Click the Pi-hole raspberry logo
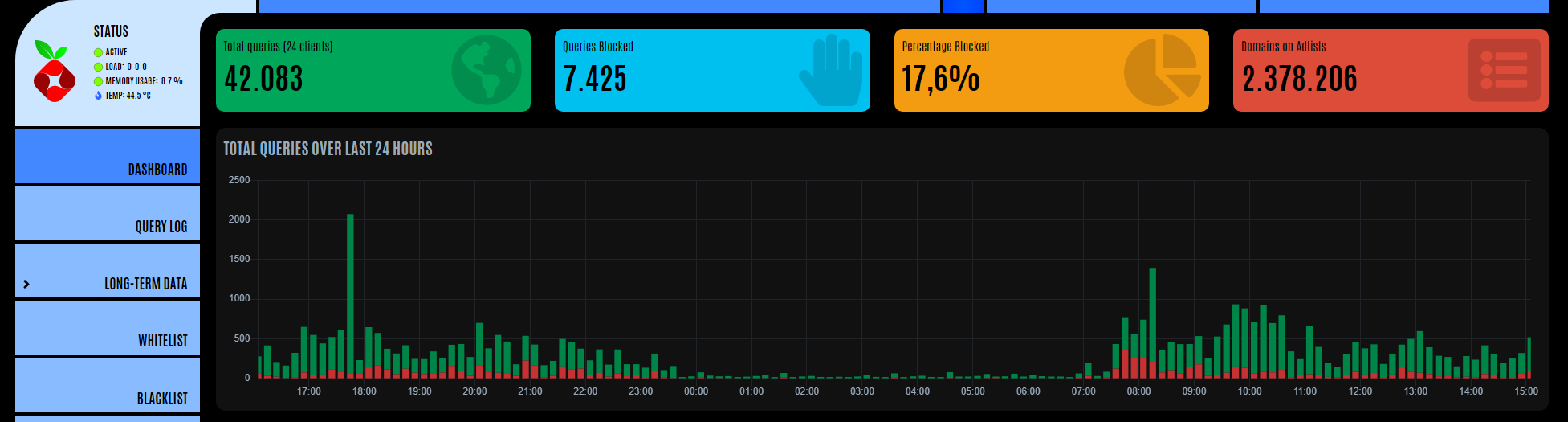Viewport: 1568px width, 422px height. click(x=54, y=71)
